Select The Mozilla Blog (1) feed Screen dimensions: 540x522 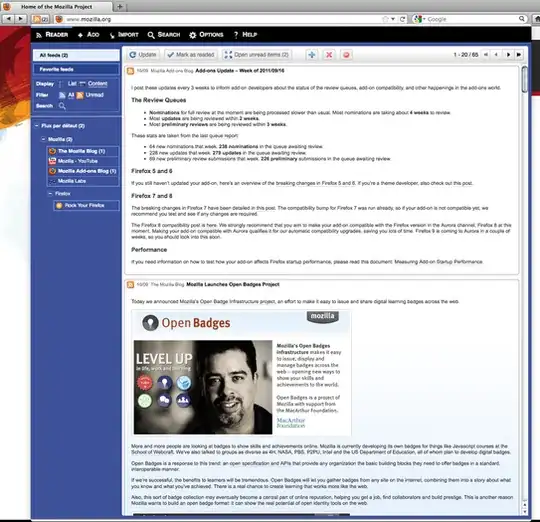tap(83, 151)
